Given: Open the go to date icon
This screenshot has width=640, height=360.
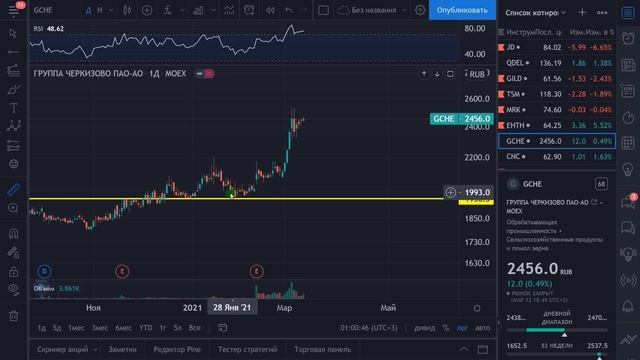Looking at the screenshot, I should pyautogui.click(x=222, y=328).
